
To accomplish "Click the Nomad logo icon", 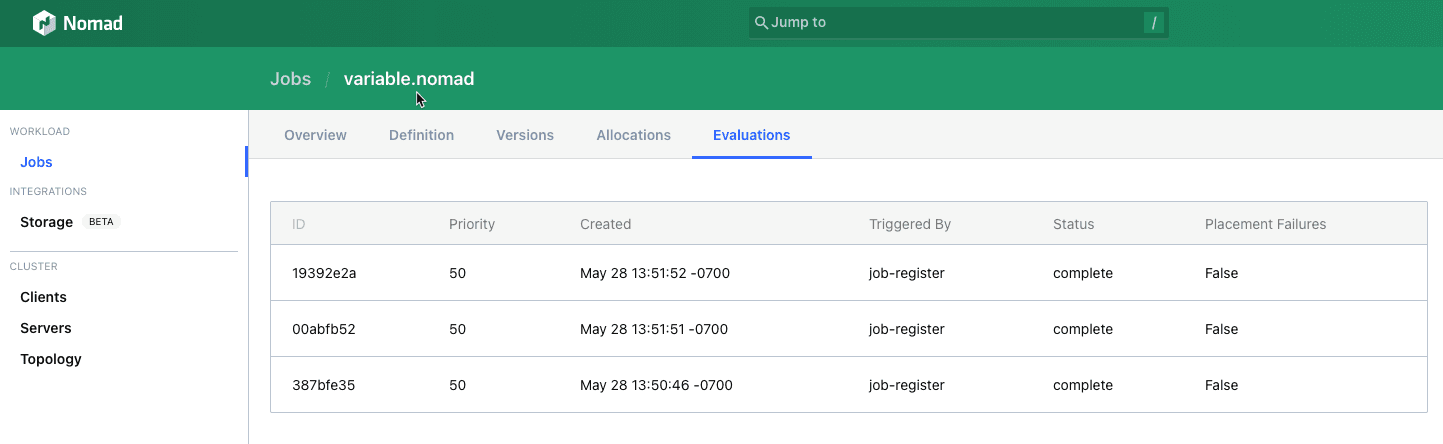I will [x=44, y=23].
